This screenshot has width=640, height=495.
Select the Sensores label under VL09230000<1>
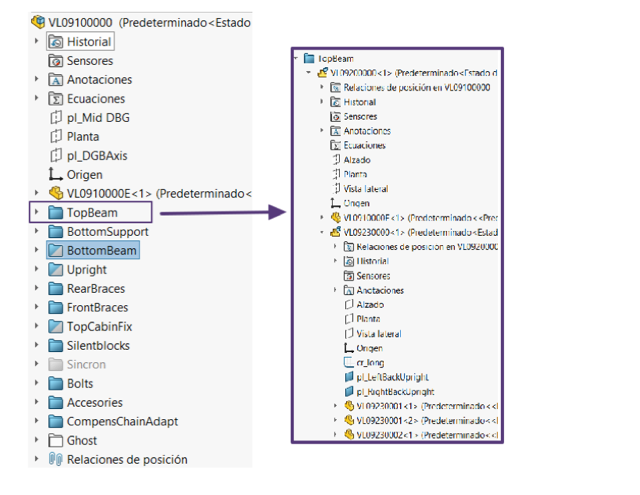click(373, 276)
